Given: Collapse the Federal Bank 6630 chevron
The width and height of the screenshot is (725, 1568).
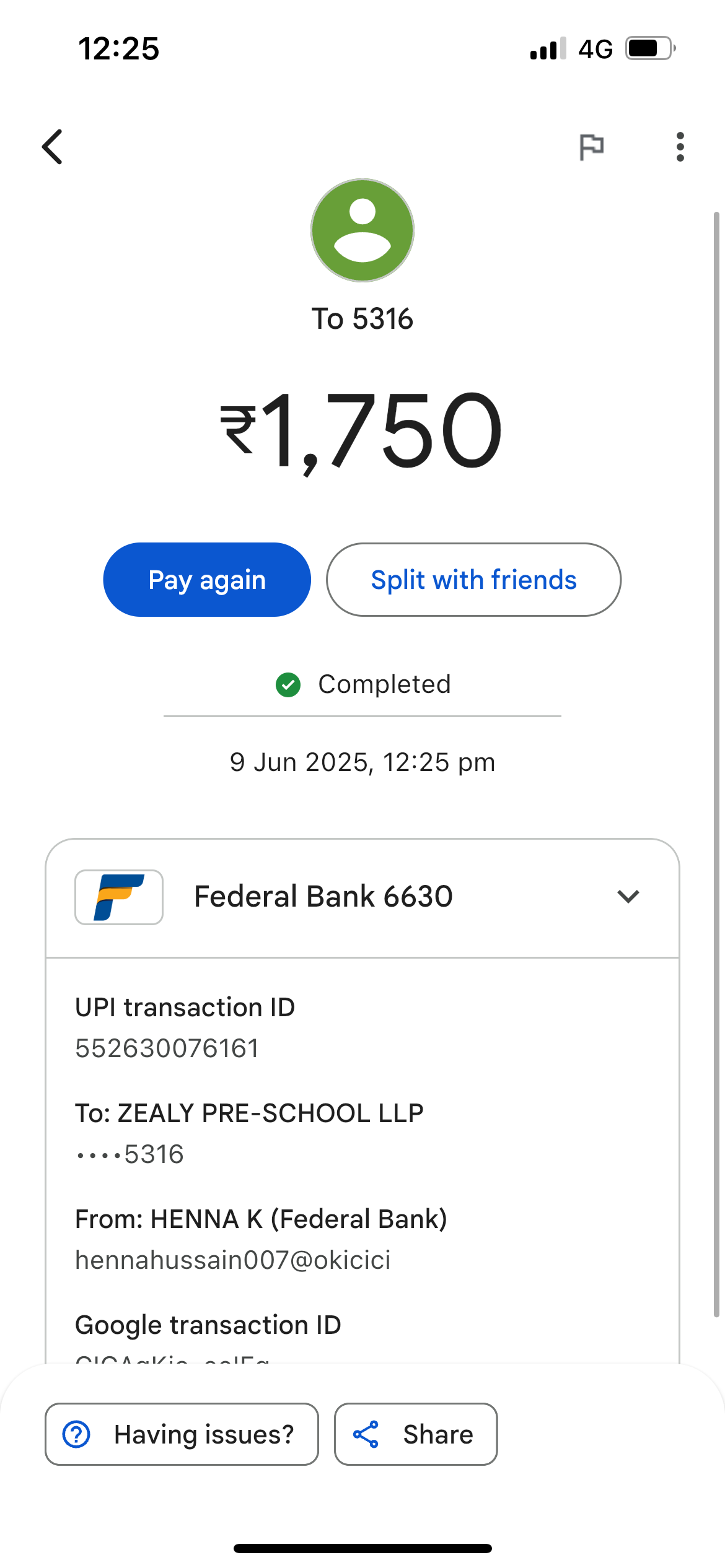Looking at the screenshot, I should [628, 897].
